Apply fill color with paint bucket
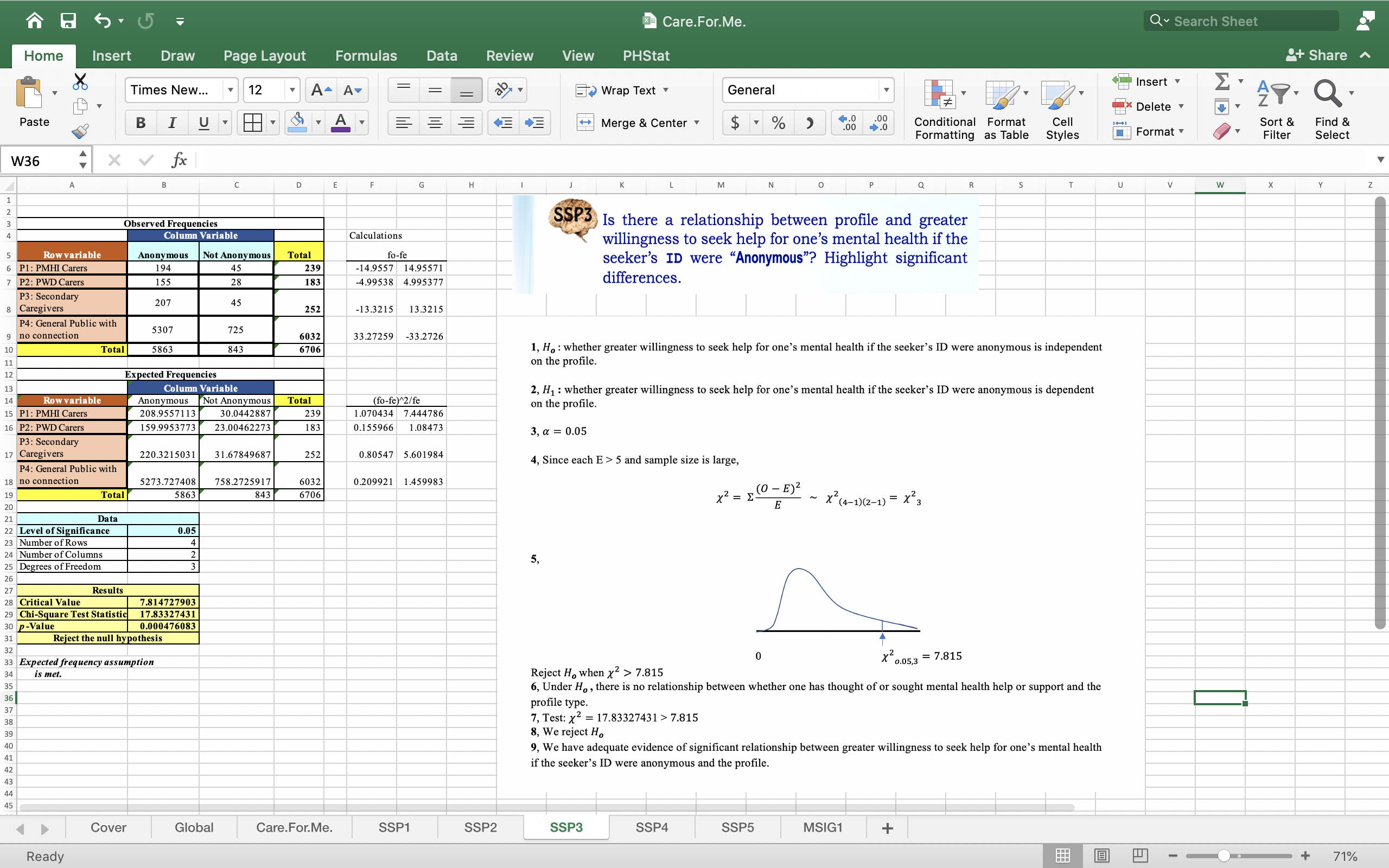 297,122
